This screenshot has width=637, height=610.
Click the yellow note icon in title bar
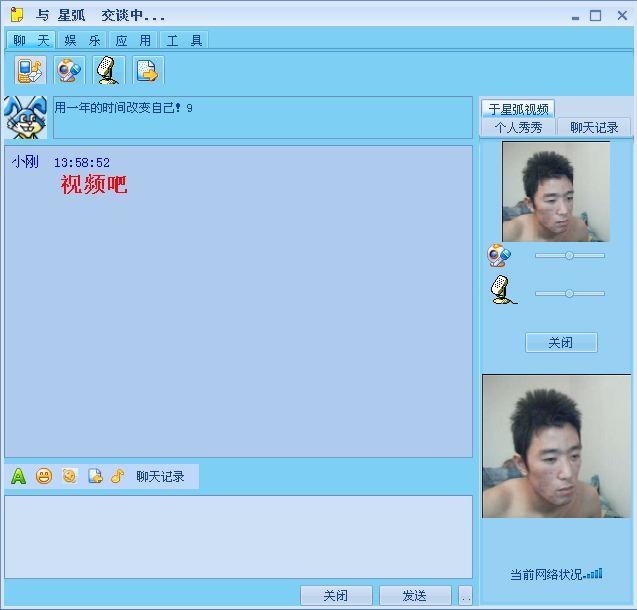tap(17, 15)
